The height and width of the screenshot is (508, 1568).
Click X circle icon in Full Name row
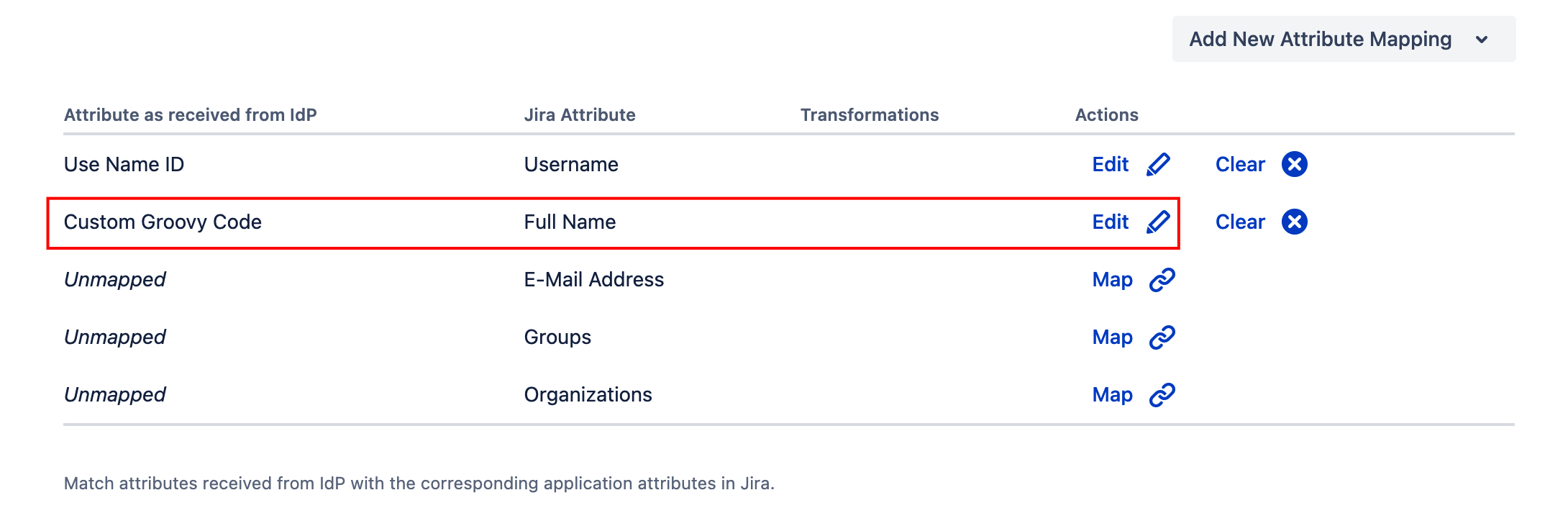(x=1295, y=222)
